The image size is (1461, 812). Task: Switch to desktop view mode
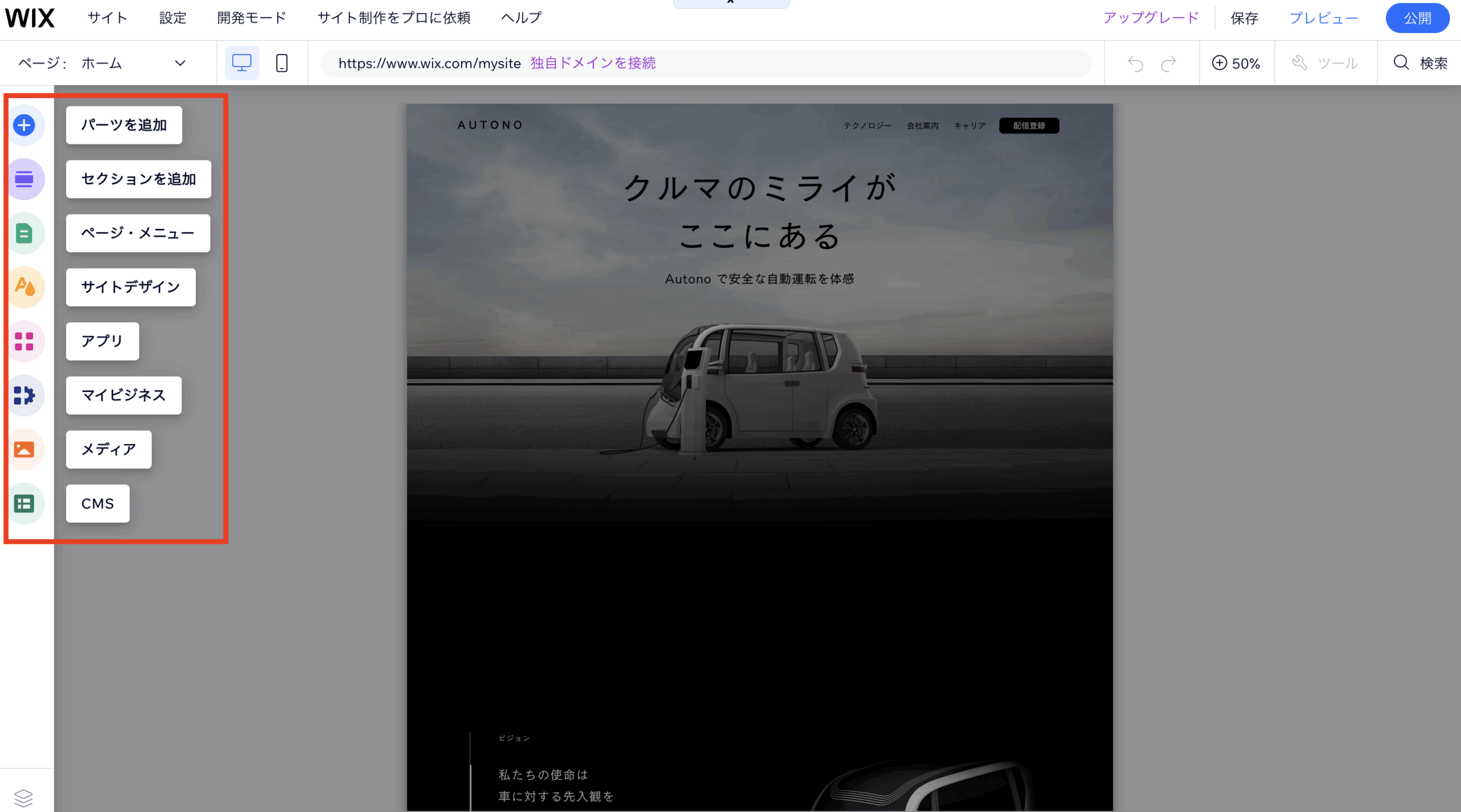click(242, 63)
